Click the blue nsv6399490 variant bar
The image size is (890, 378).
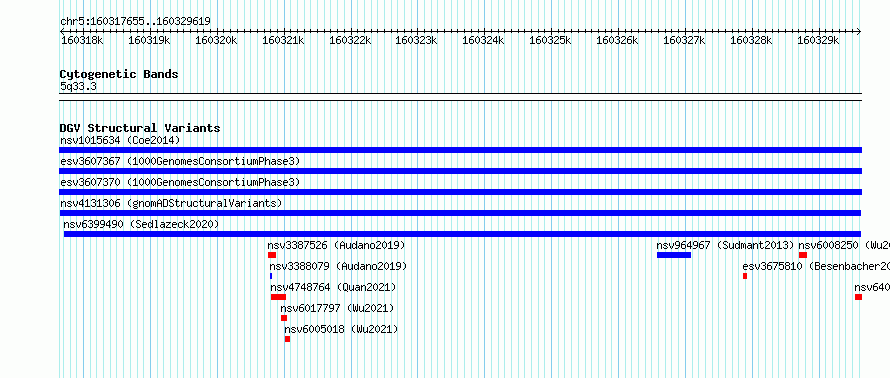point(462,234)
